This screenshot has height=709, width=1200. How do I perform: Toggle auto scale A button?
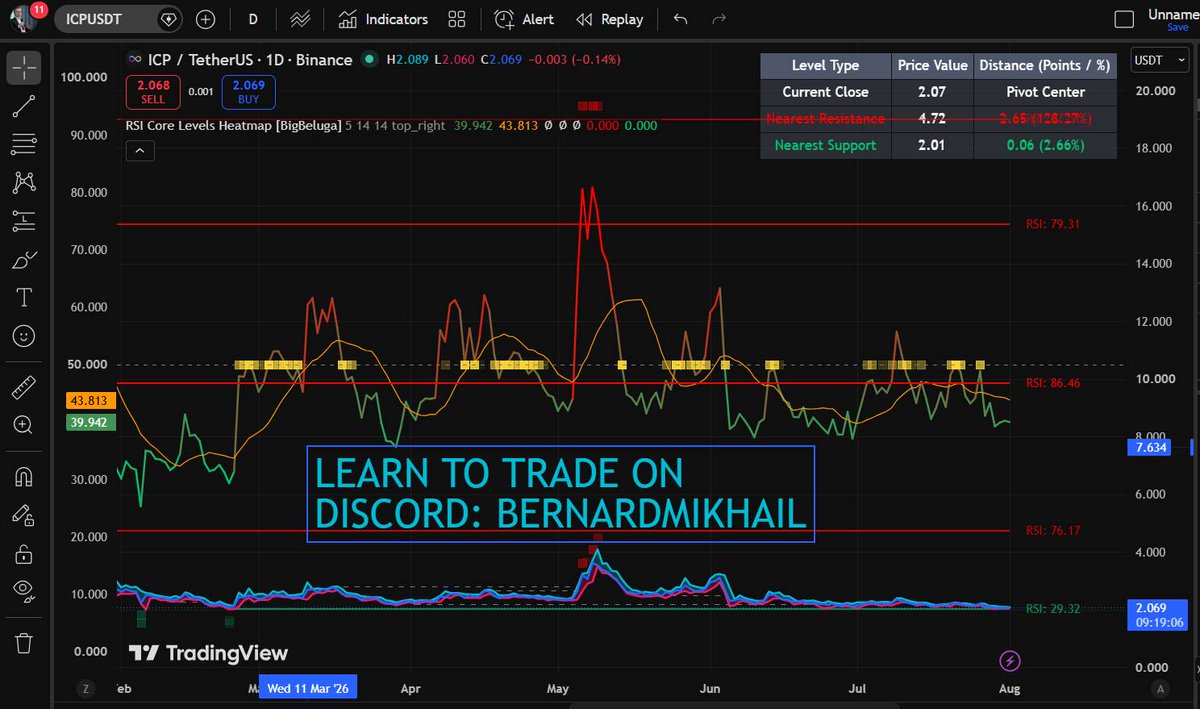point(1160,688)
